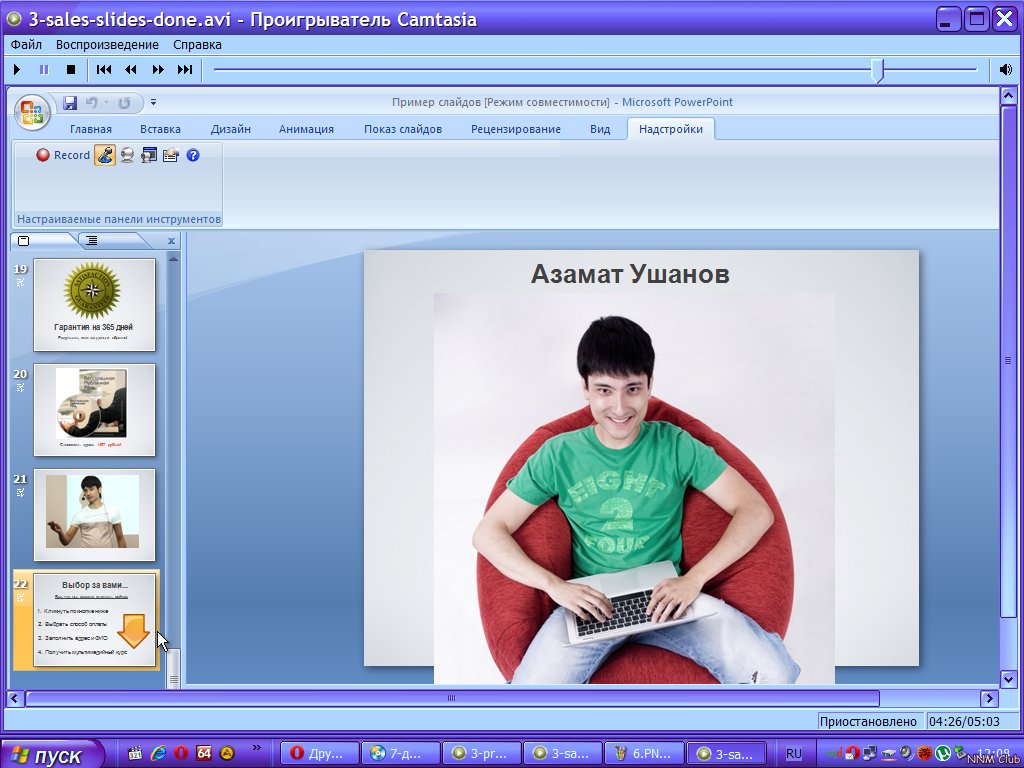Open Camtasia add-in help icon
This screenshot has height=768, width=1024.
(193, 155)
